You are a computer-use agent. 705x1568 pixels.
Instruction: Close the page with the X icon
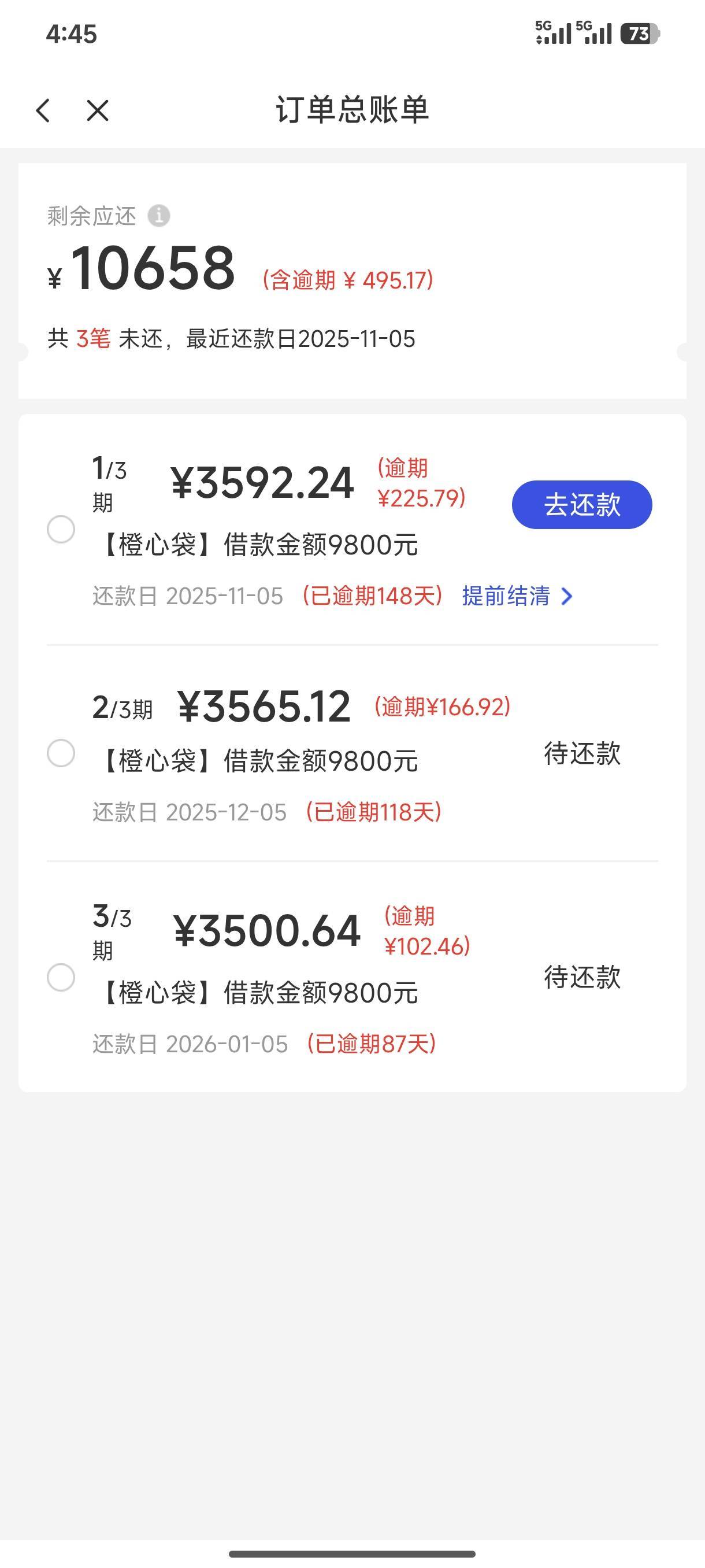click(97, 111)
